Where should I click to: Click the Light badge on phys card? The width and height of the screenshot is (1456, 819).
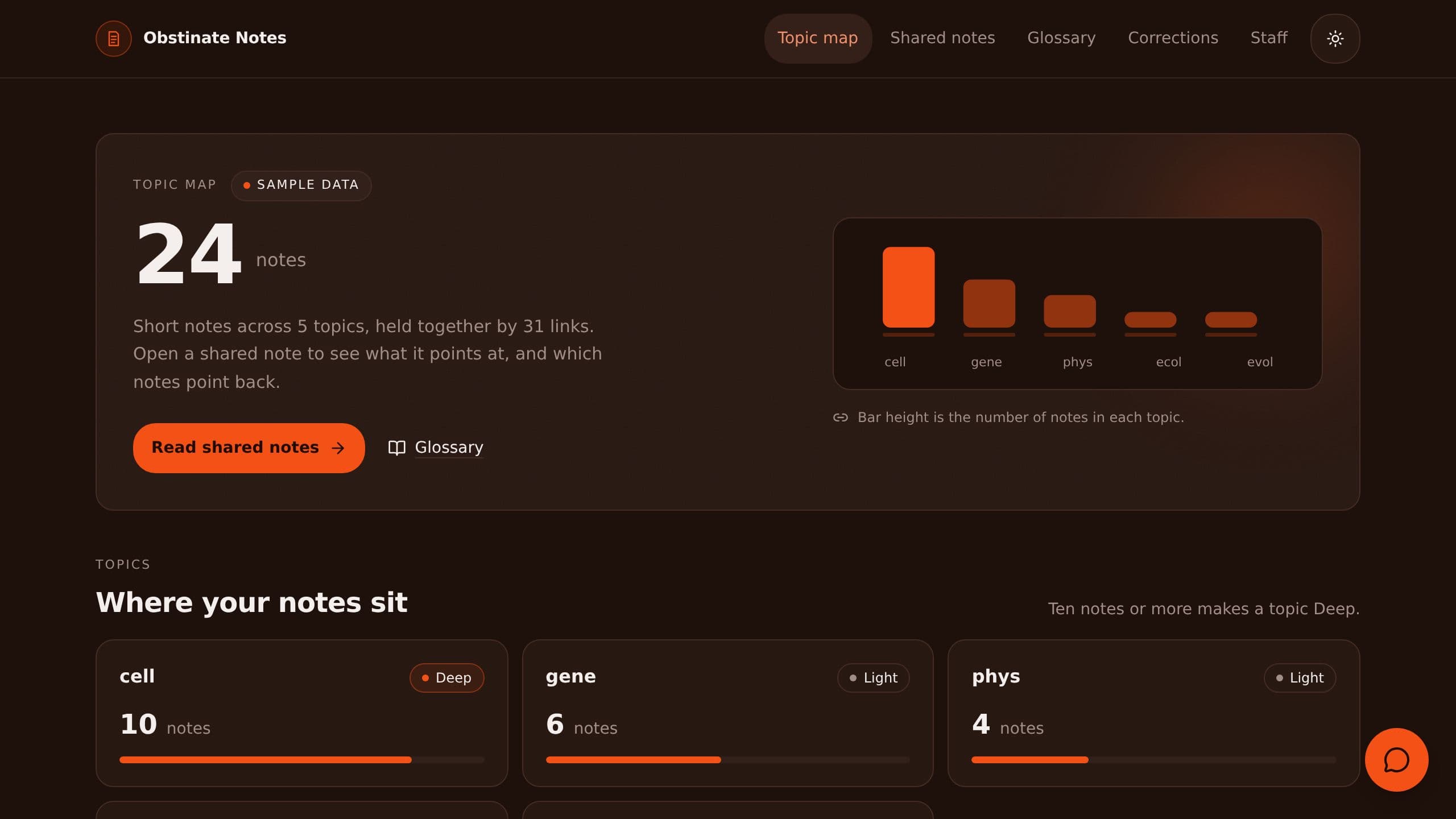point(1300,678)
